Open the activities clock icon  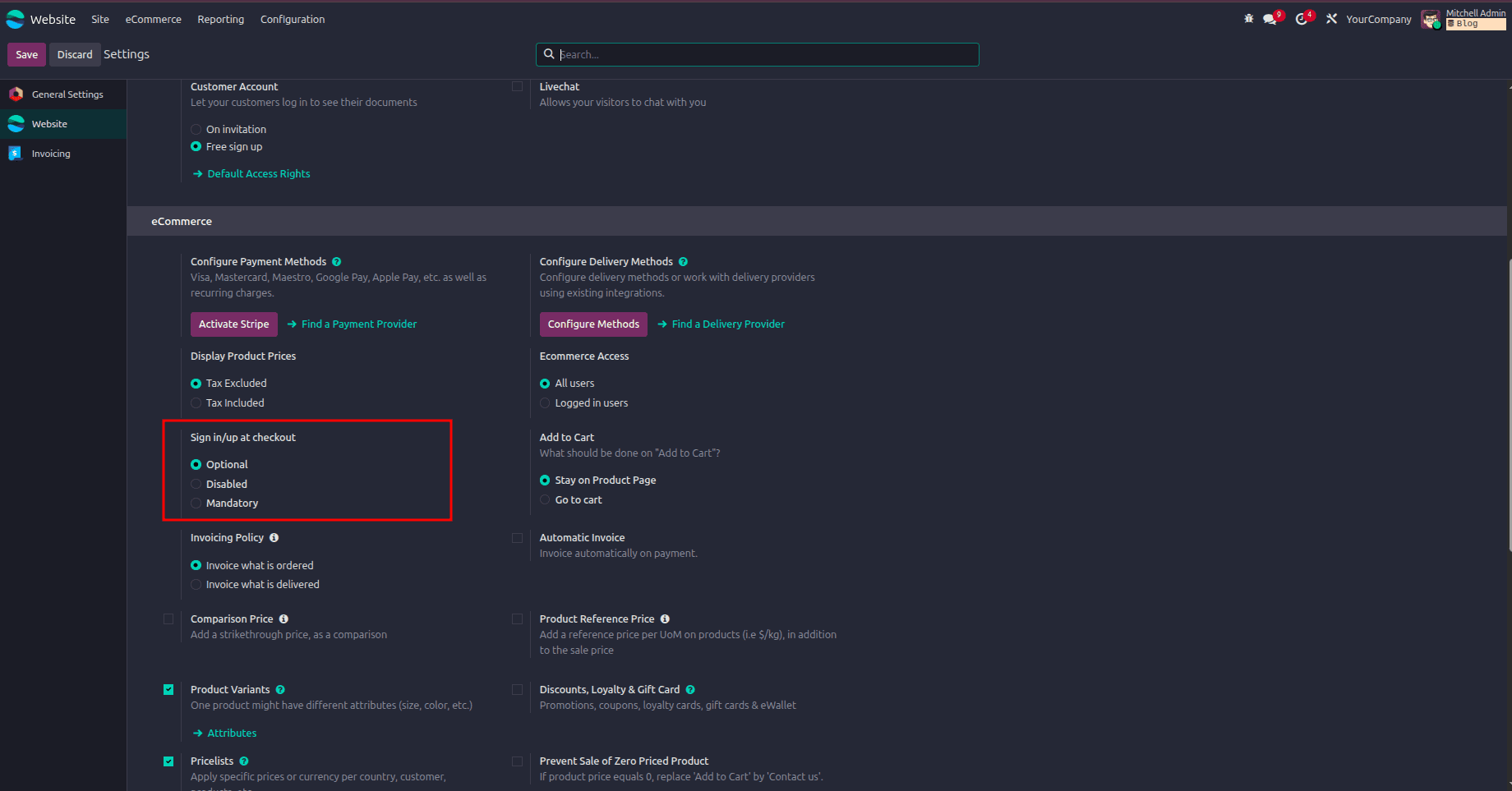click(x=1302, y=19)
